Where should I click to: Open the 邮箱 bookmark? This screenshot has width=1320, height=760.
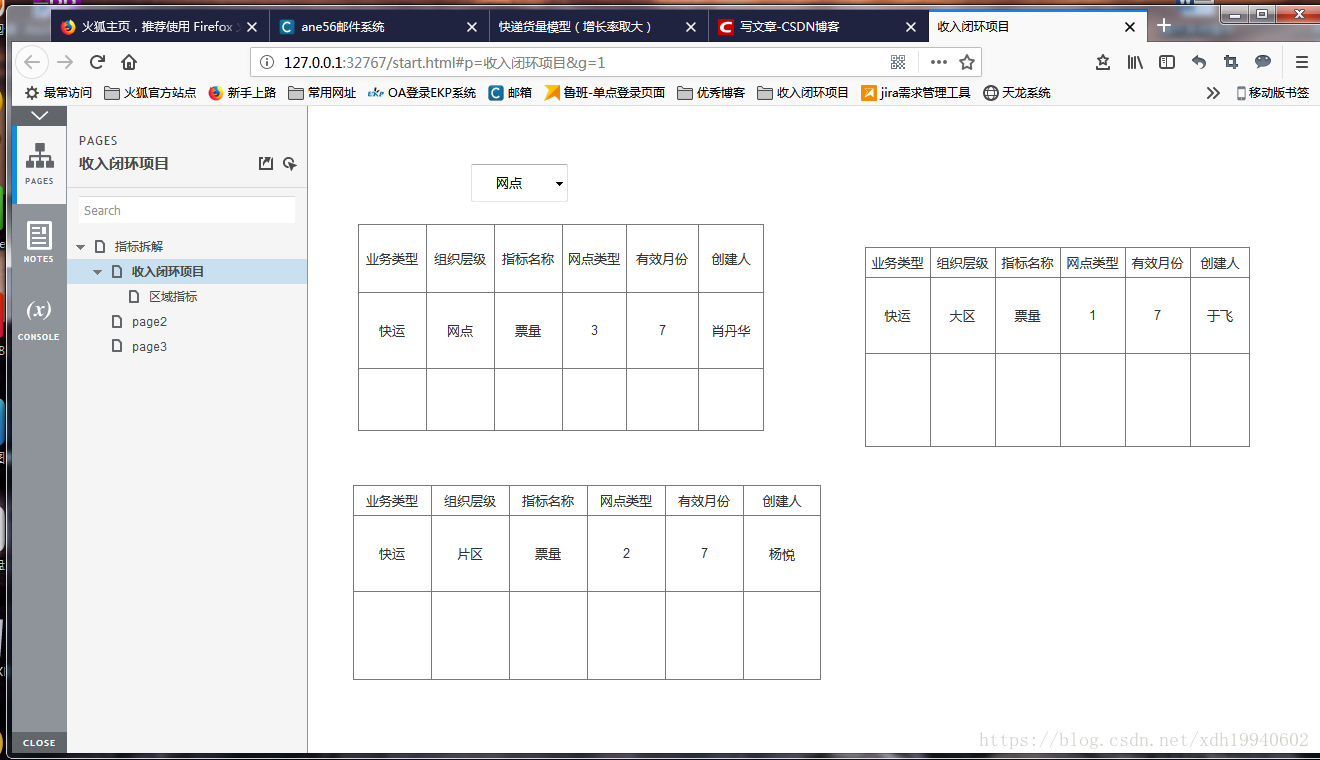click(x=510, y=93)
